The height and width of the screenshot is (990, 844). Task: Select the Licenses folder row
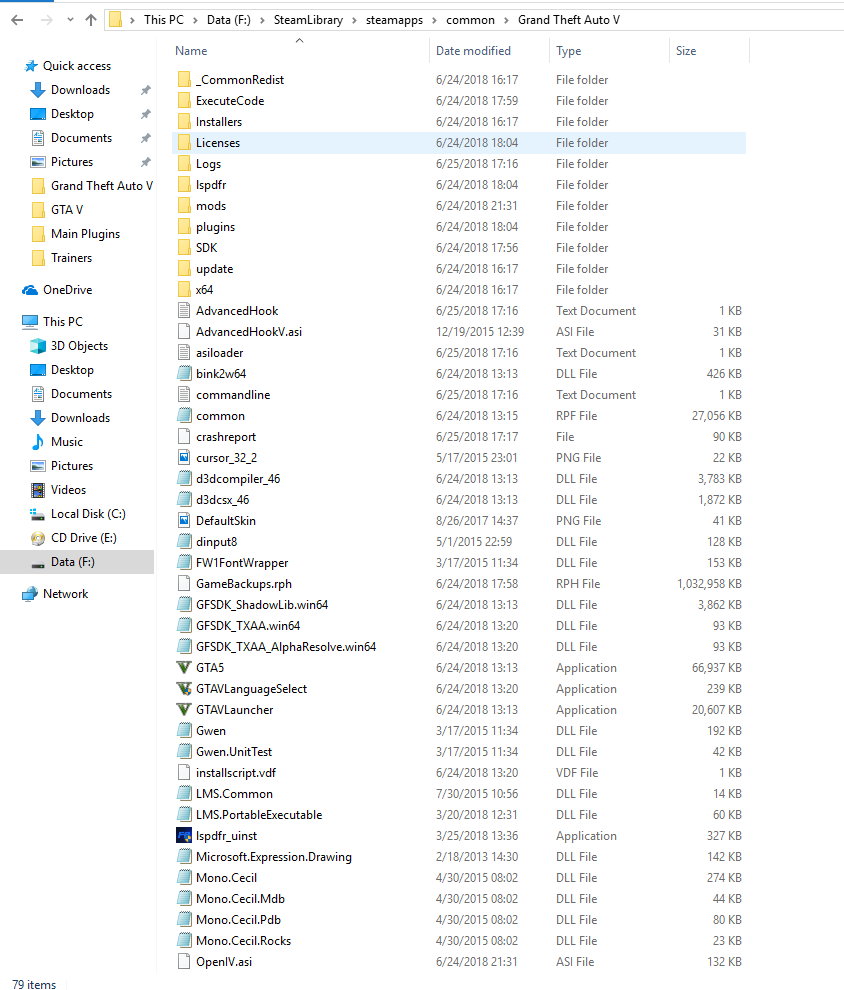[x=459, y=143]
